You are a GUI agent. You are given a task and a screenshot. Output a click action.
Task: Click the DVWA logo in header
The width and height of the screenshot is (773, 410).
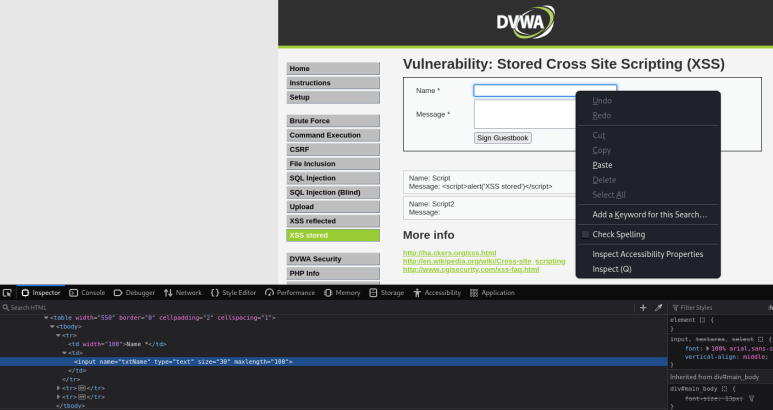(526, 22)
